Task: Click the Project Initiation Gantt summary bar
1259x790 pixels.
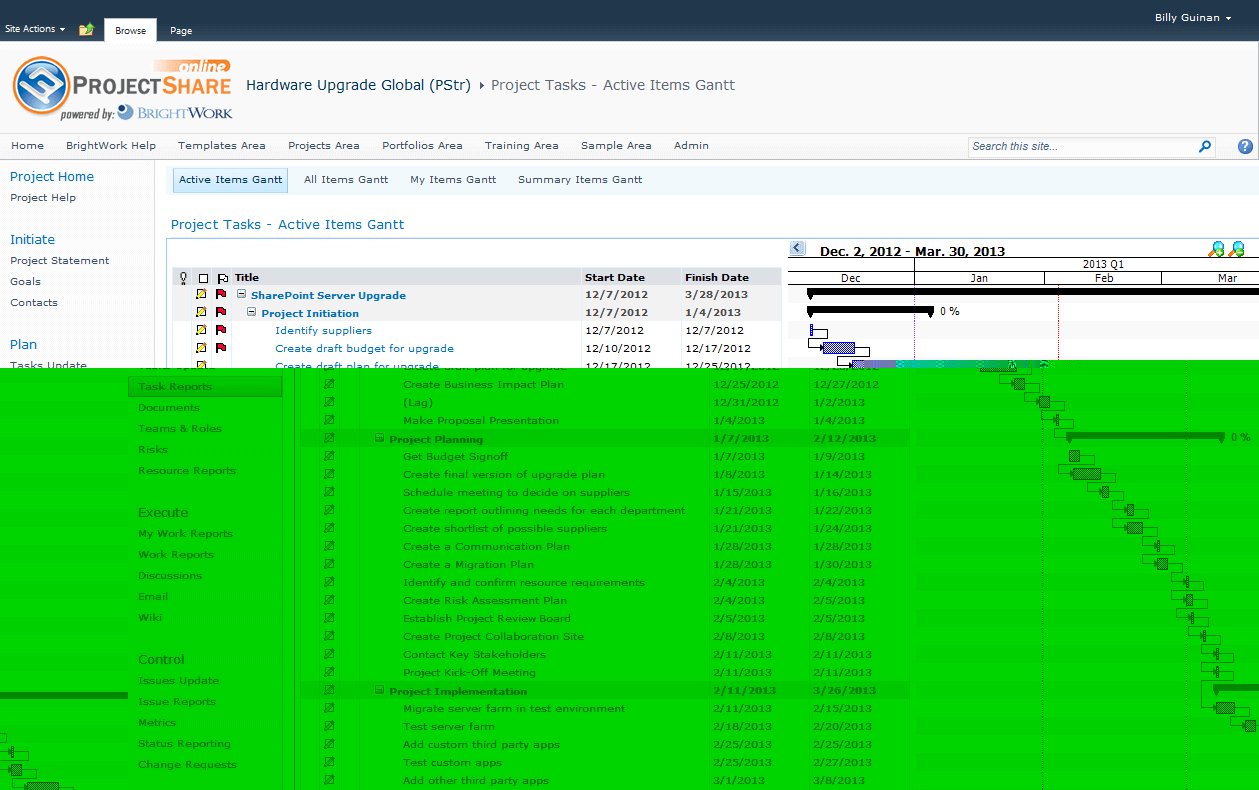Action: point(869,310)
